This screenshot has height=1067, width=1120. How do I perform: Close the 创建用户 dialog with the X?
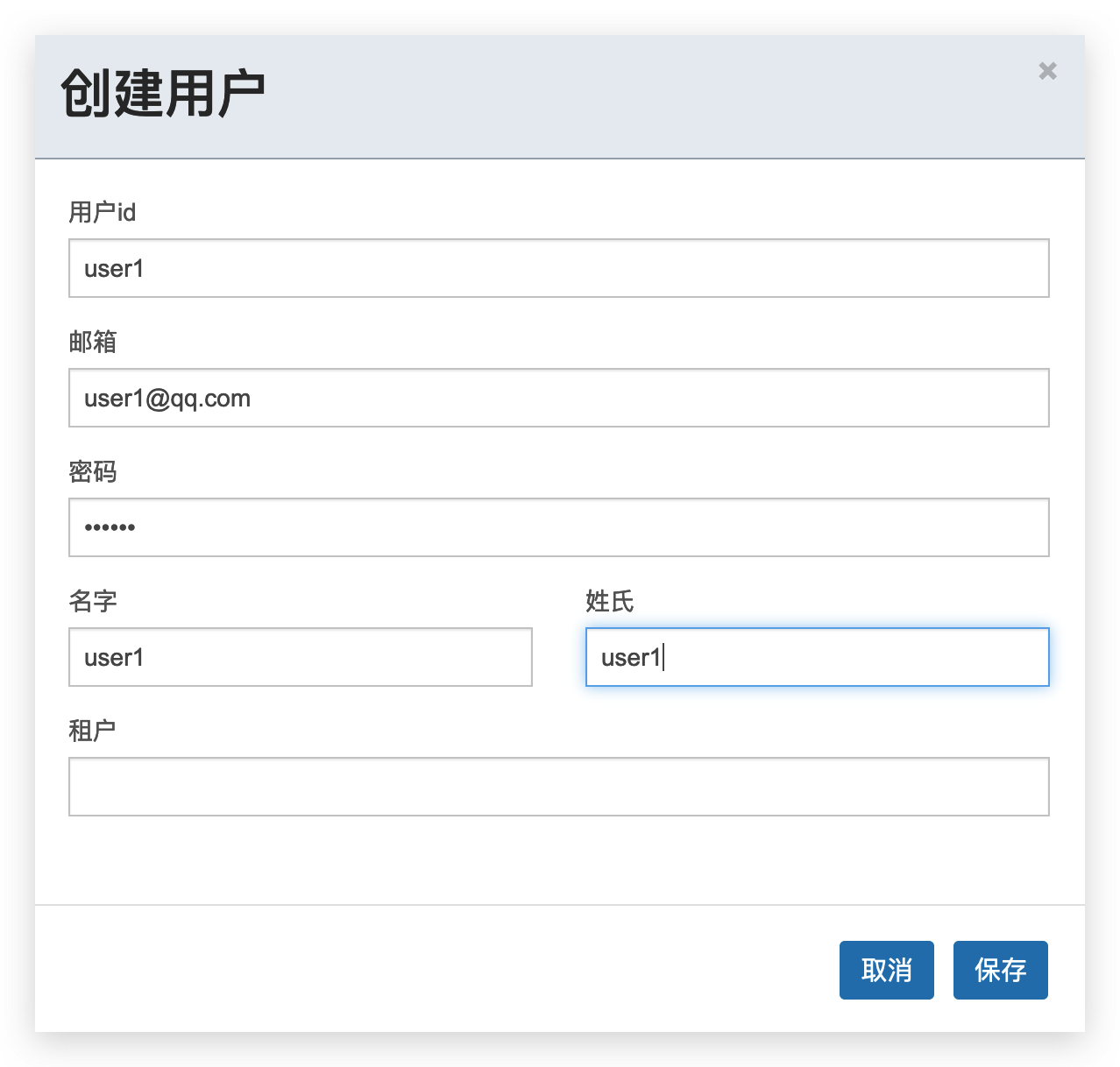1047,71
